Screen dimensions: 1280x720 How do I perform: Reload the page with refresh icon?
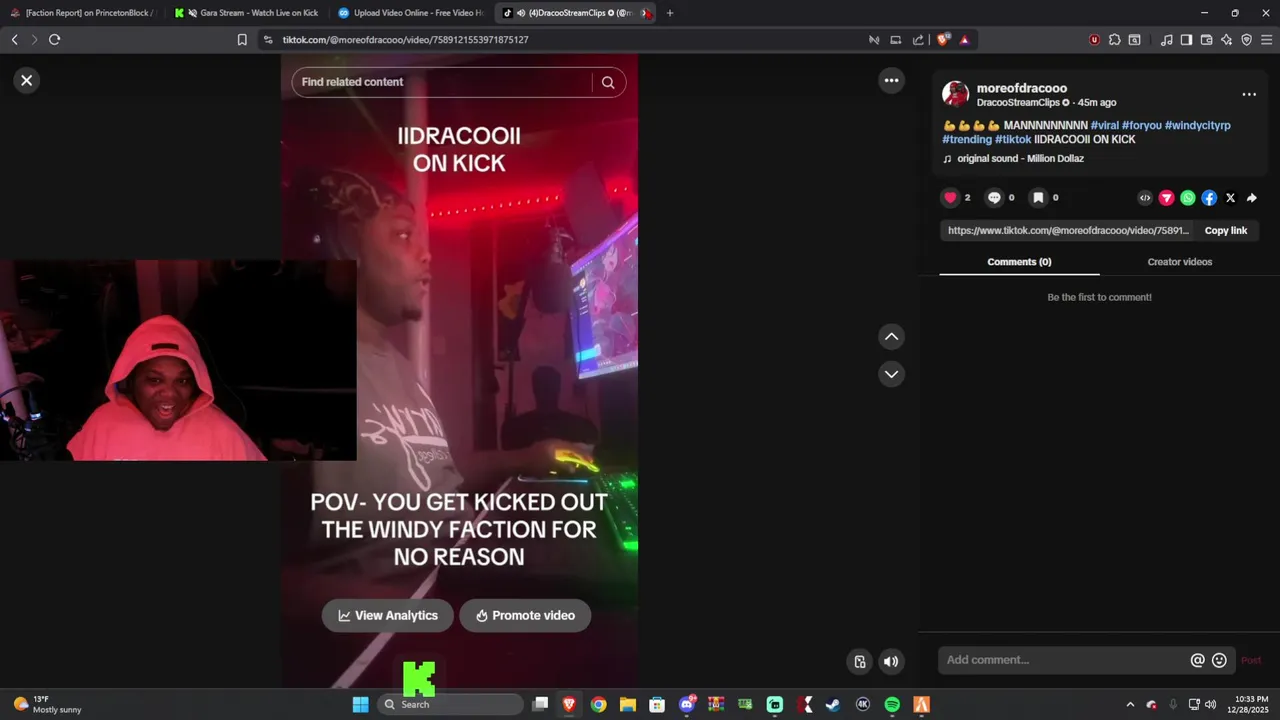click(54, 40)
